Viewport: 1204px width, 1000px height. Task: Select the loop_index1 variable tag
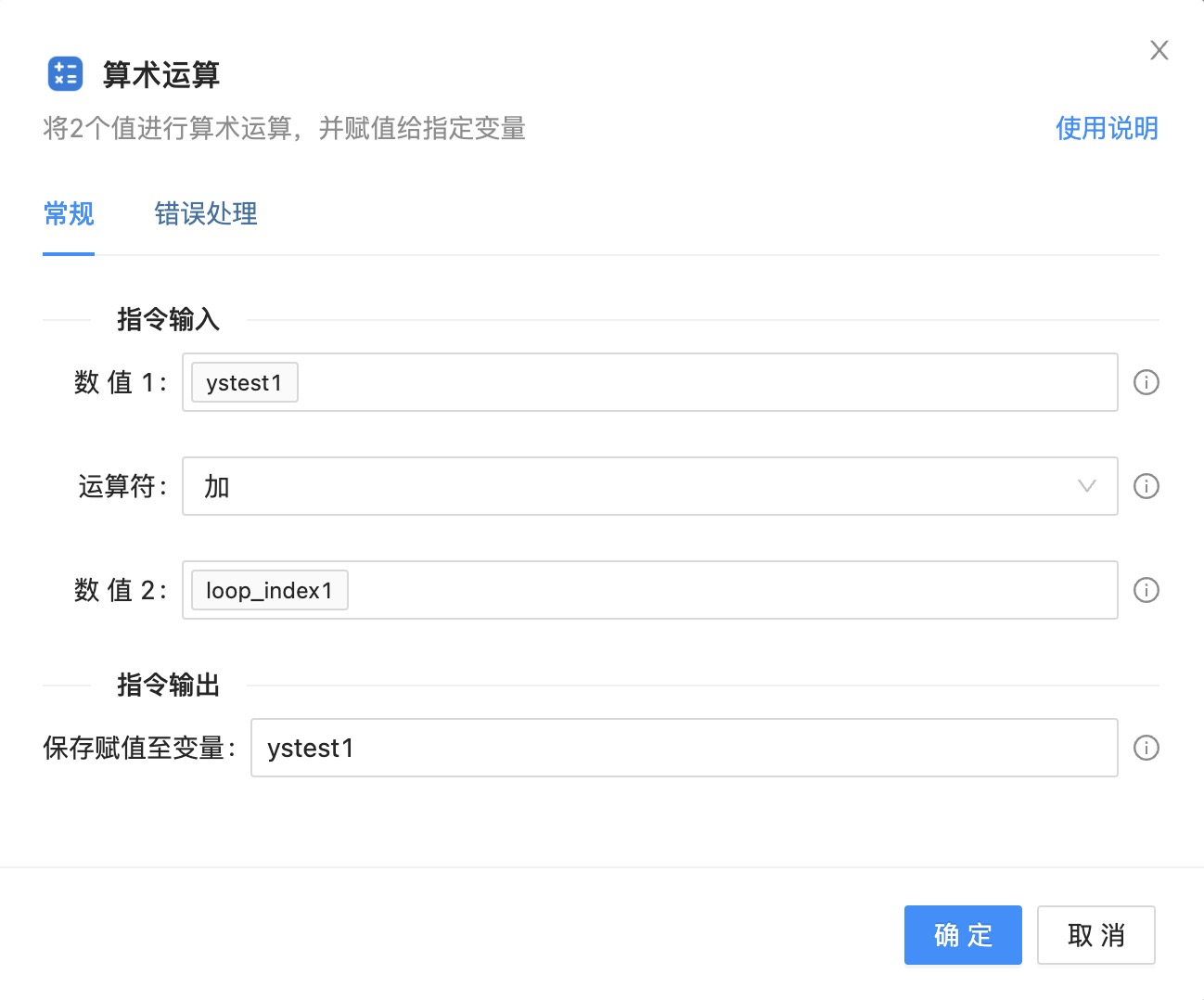click(269, 590)
